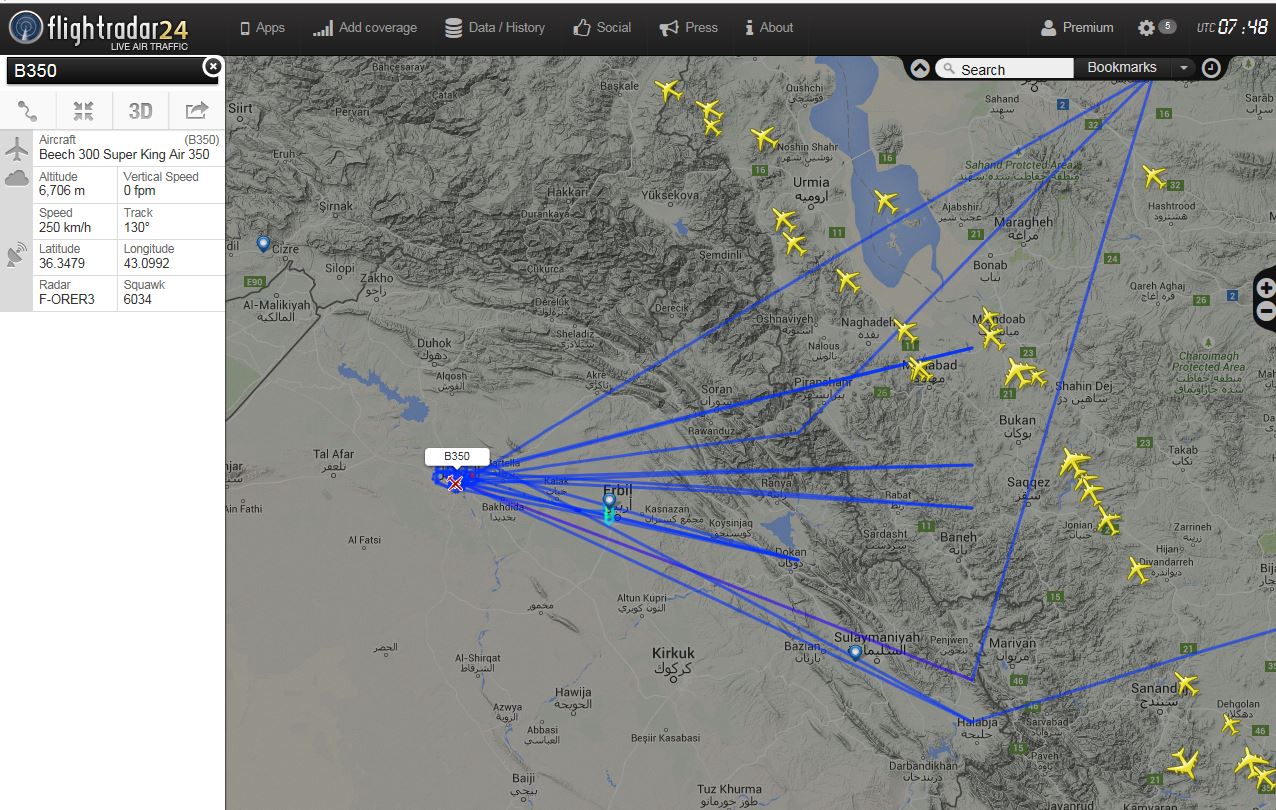Click the playback clock icon beside Bookmarks
The width and height of the screenshot is (1276, 810).
pyautogui.click(x=1211, y=68)
